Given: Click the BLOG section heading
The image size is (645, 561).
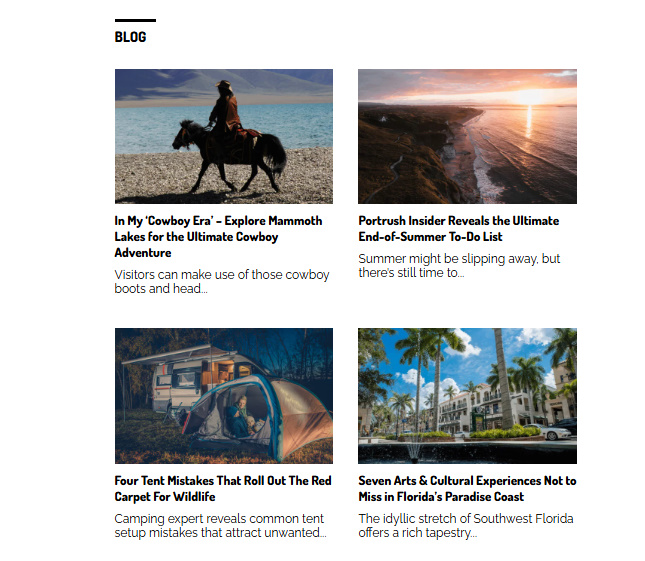Looking at the screenshot, I should coord(130,37).
